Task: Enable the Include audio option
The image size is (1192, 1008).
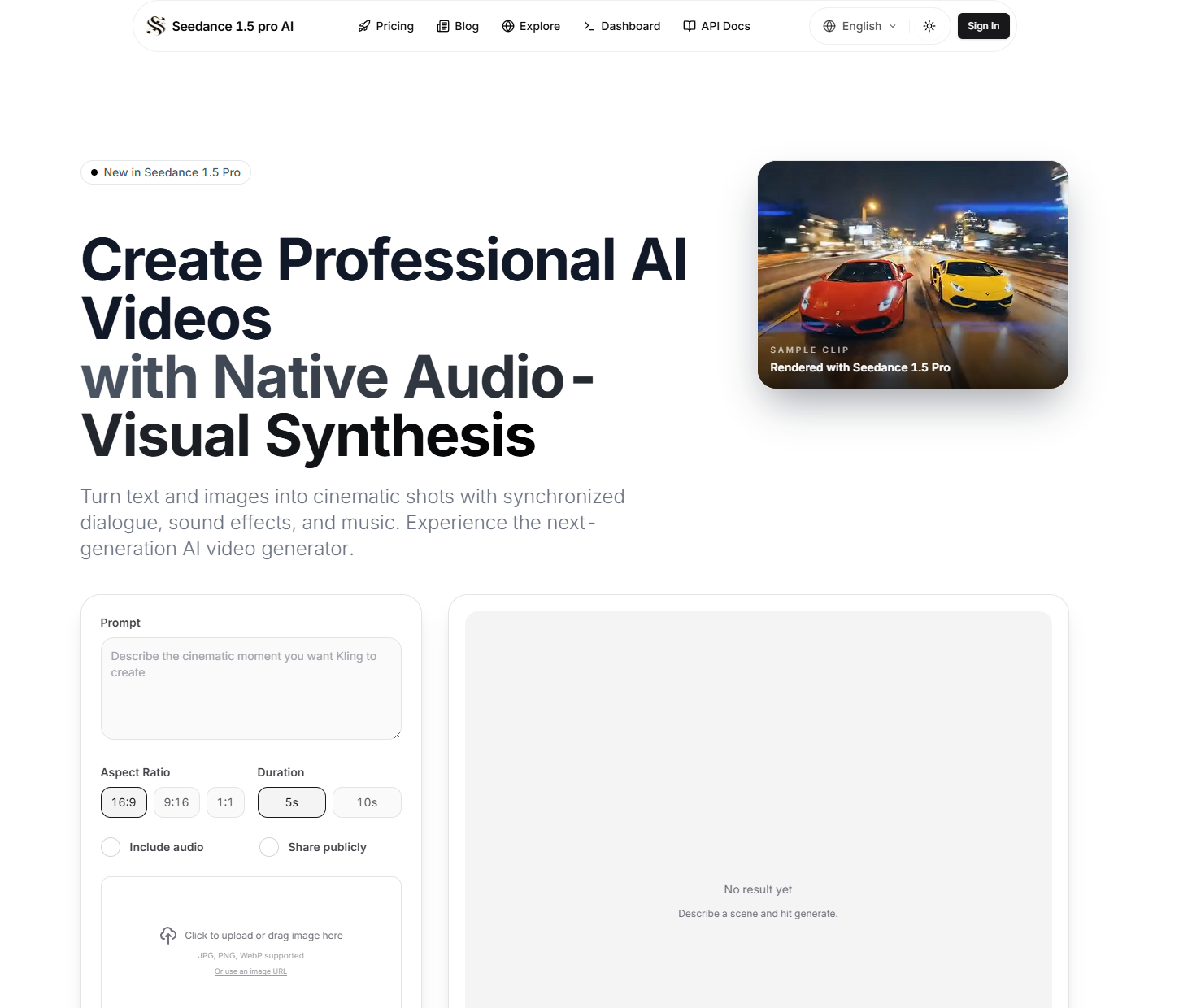Action: (x=111, y=847)
